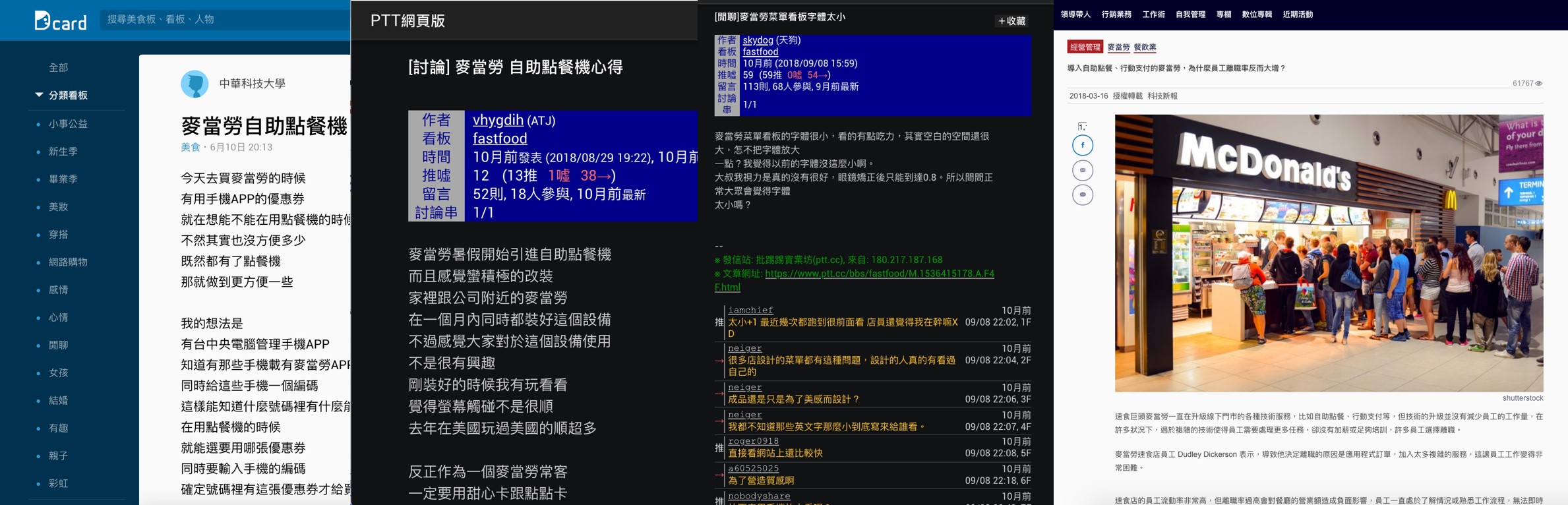Viewport: 1568px width, 505px height.
Task: Click the chat bubble share icon
Action: [1082, 195]
